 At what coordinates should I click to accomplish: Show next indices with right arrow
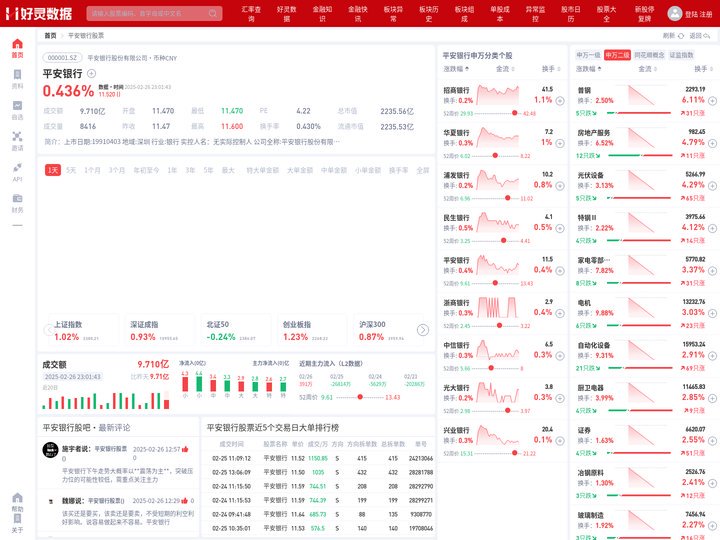[x=423, y=330]
